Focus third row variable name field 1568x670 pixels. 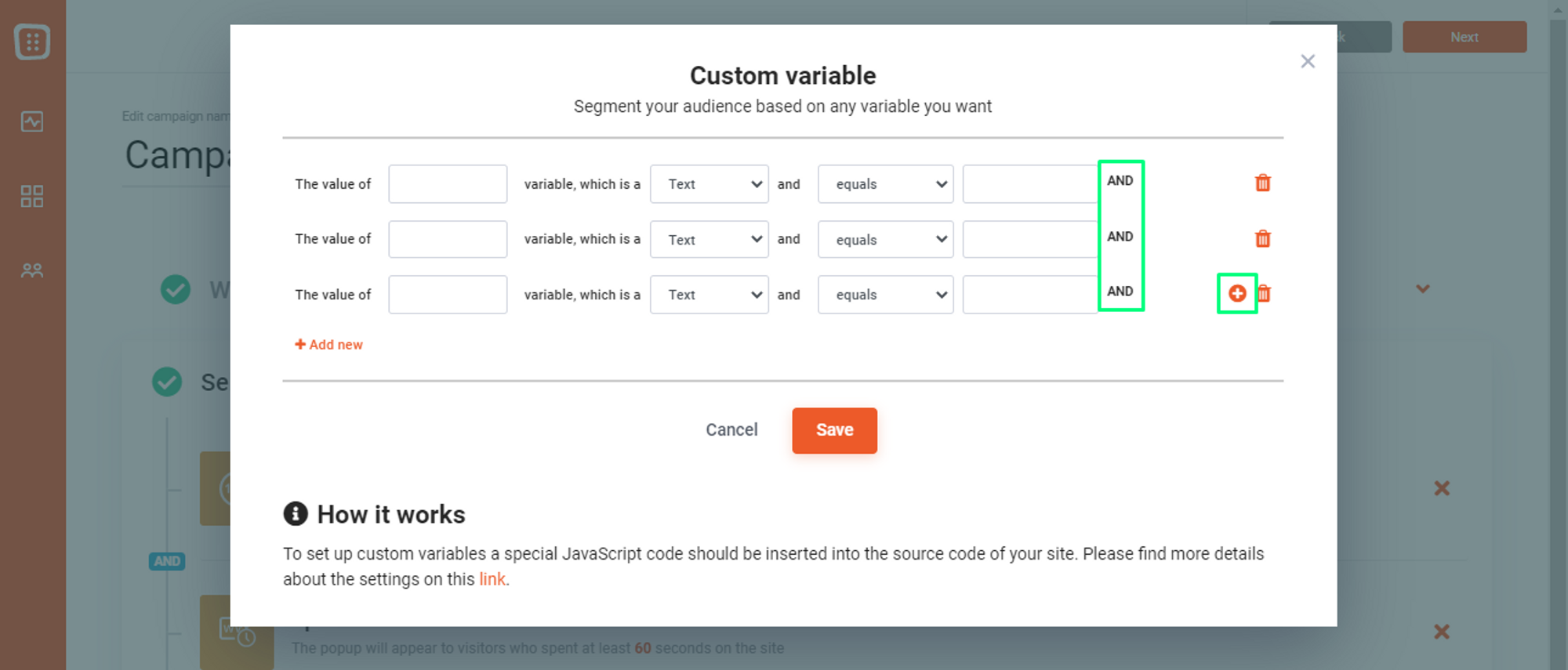(448, 295)
